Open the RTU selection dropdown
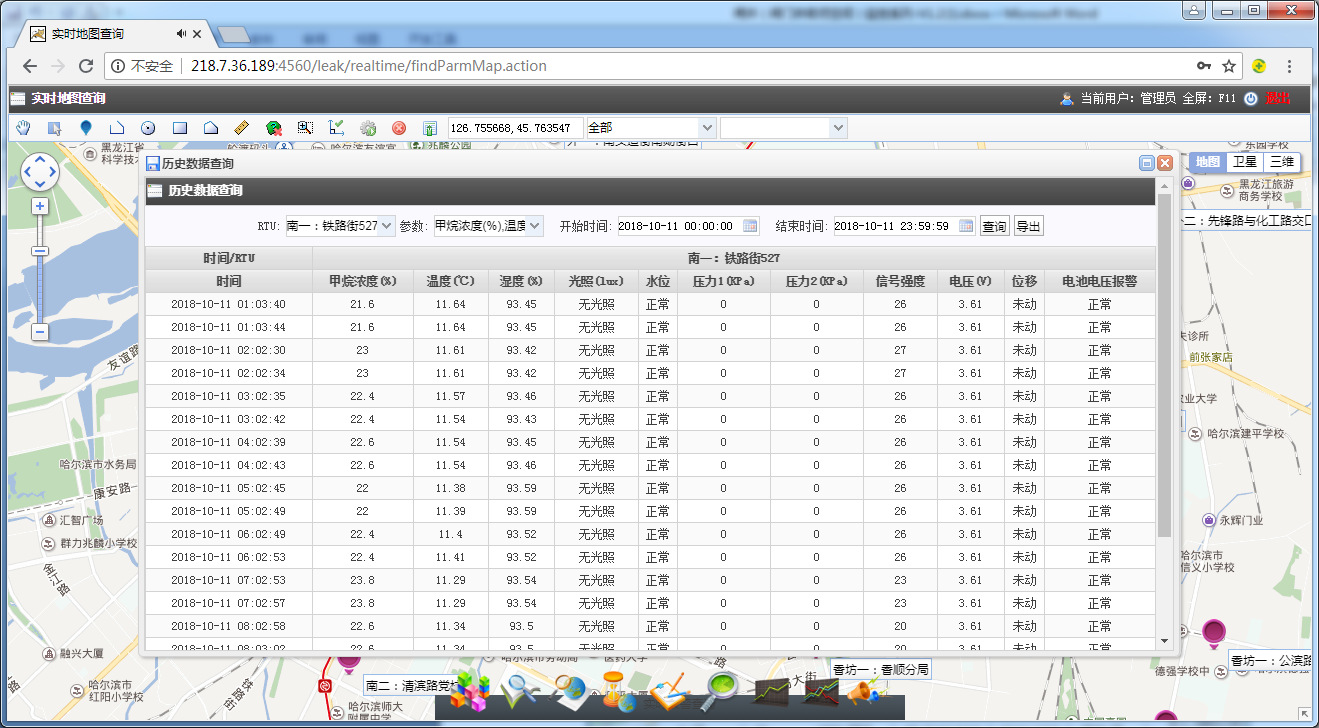The width and height of the screenshot is (1319, 728). tap(340, 226)
